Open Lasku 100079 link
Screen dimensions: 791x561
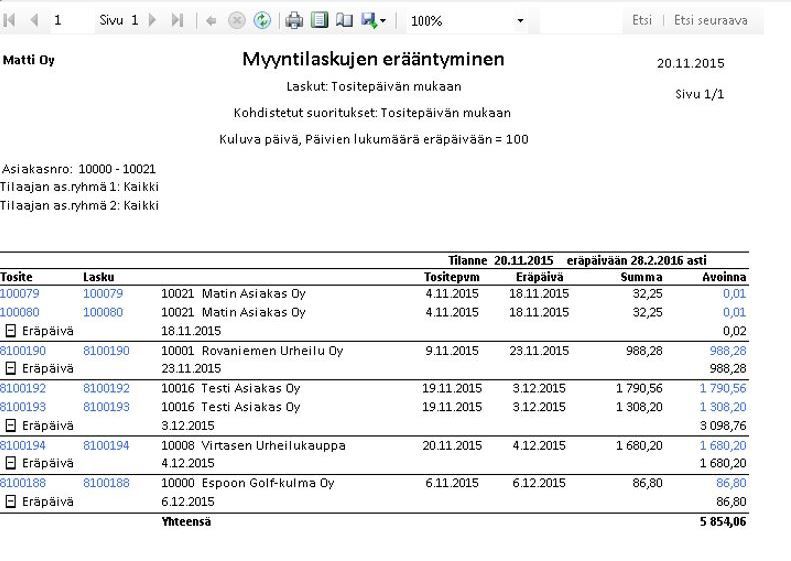[103, 294]
